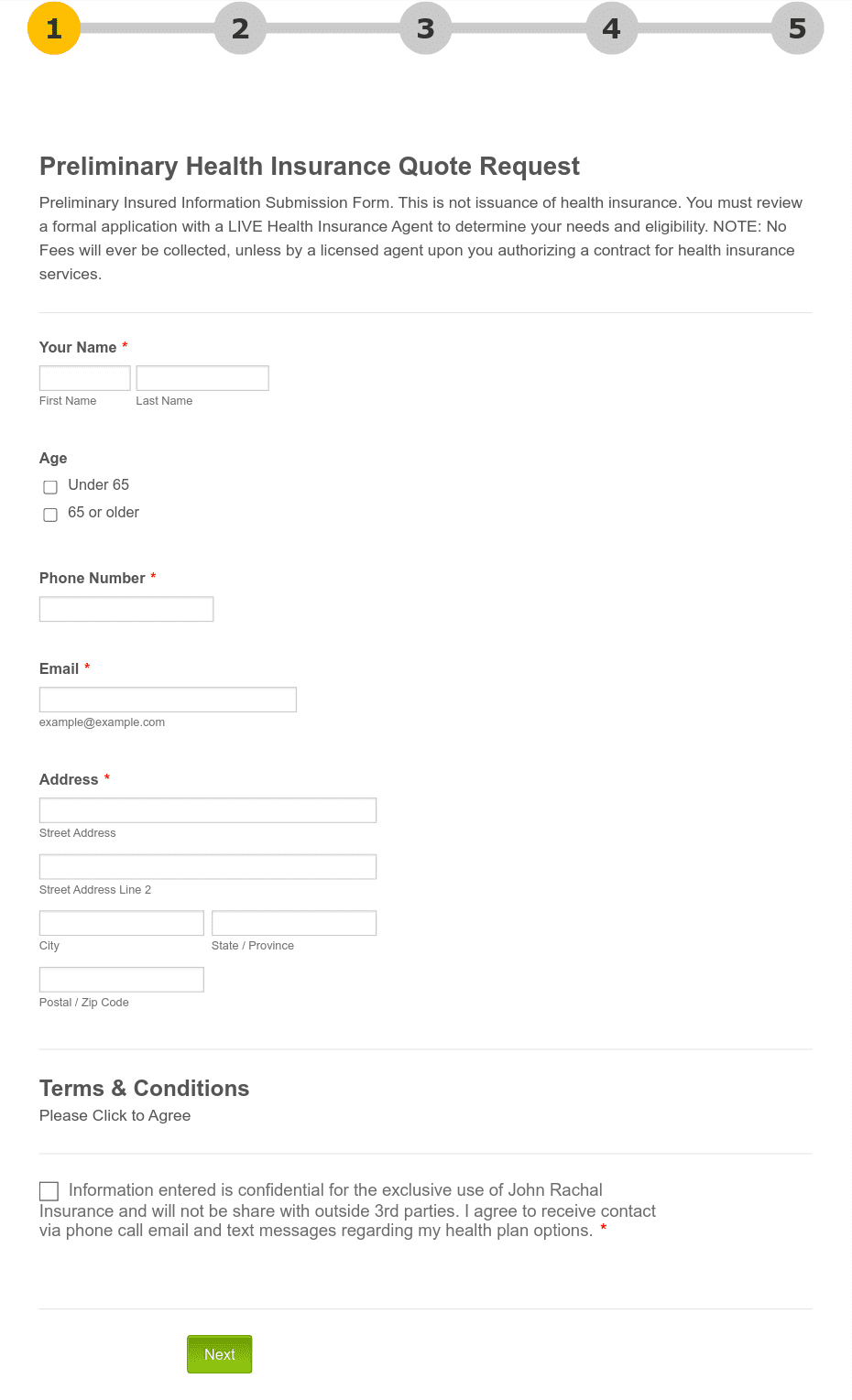Select the Phone Number input box
This screenshot has height=1400, width=852.
coord(126,609)
